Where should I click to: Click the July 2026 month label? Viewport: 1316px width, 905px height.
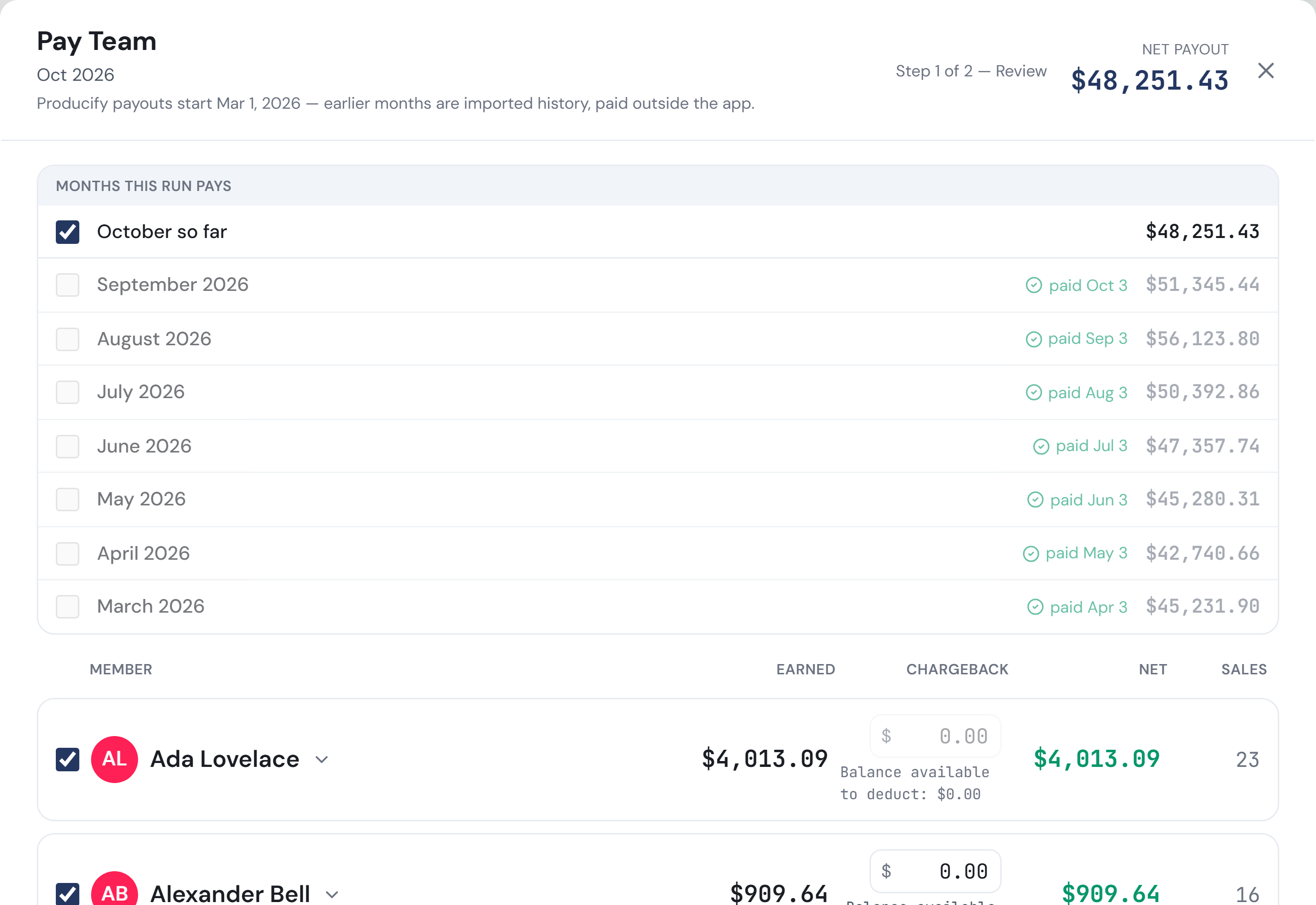click(141, 392)
